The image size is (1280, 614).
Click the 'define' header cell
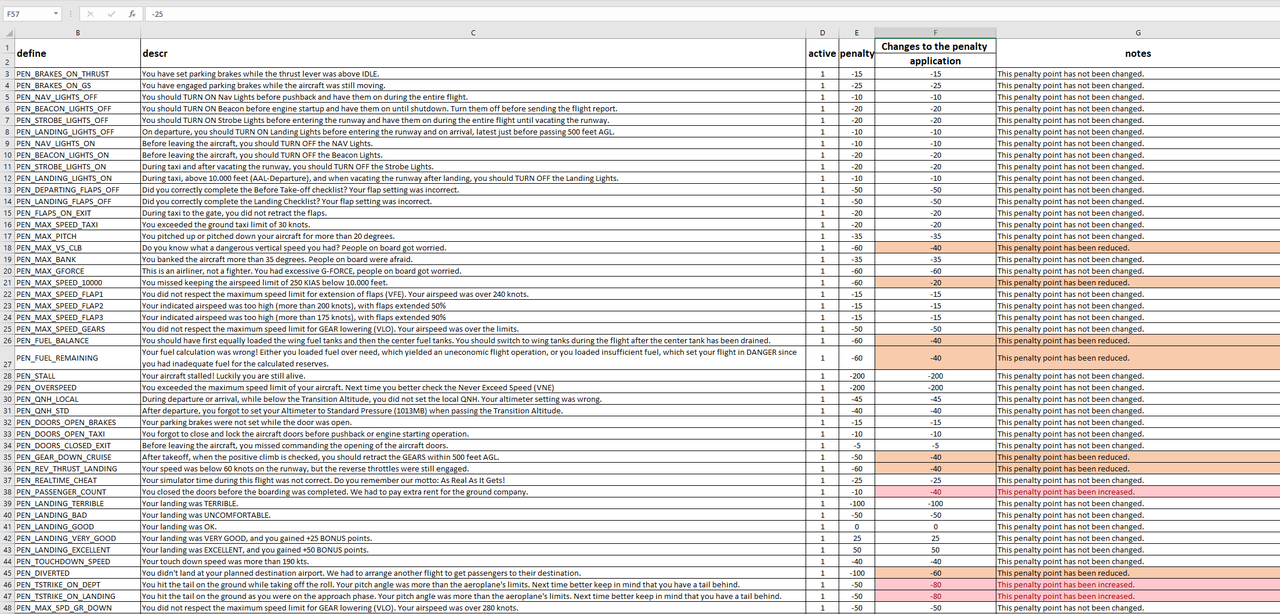tap(78, 54)
